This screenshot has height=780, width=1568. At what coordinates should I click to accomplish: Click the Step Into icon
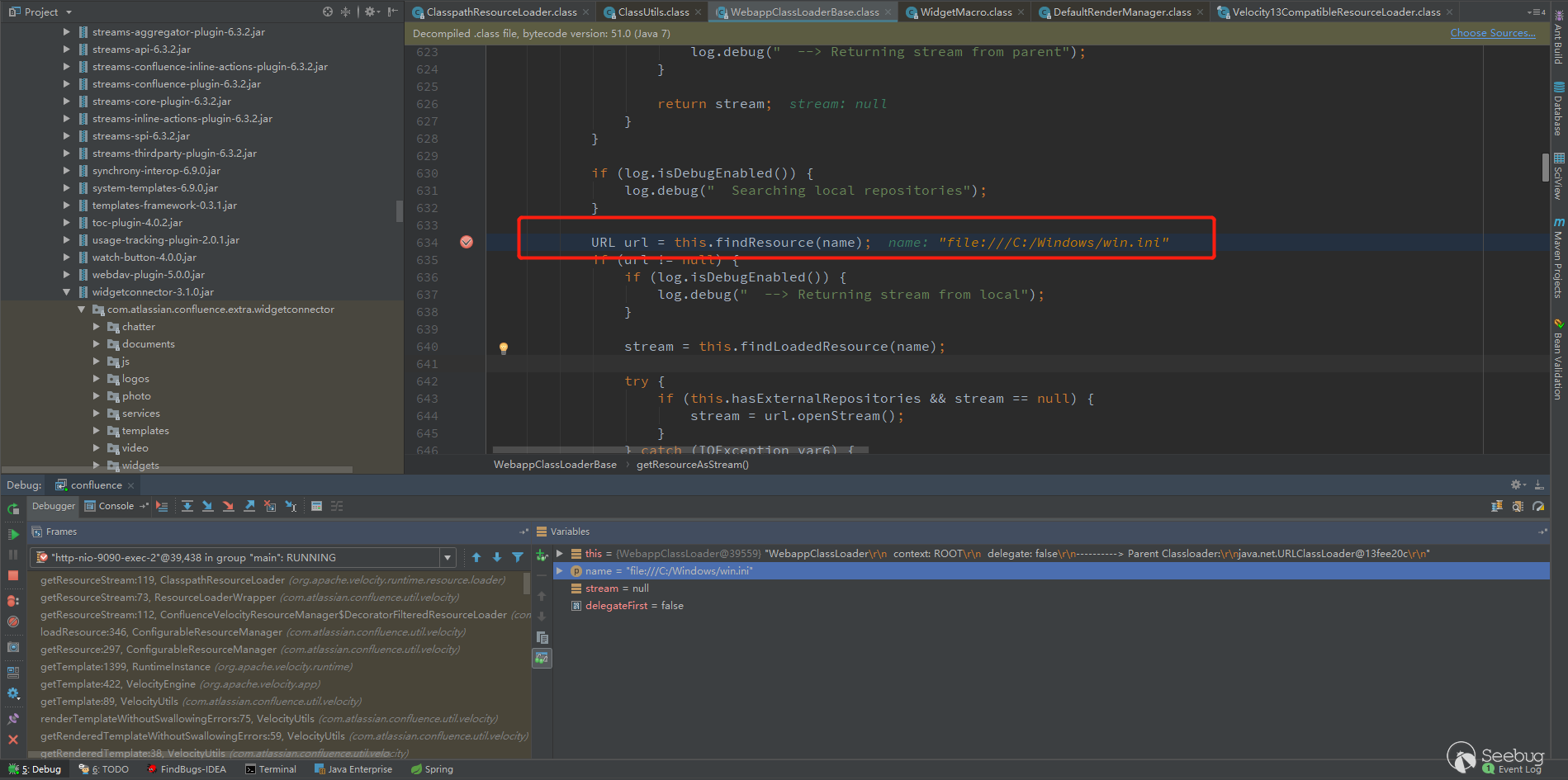pos(208,506)
